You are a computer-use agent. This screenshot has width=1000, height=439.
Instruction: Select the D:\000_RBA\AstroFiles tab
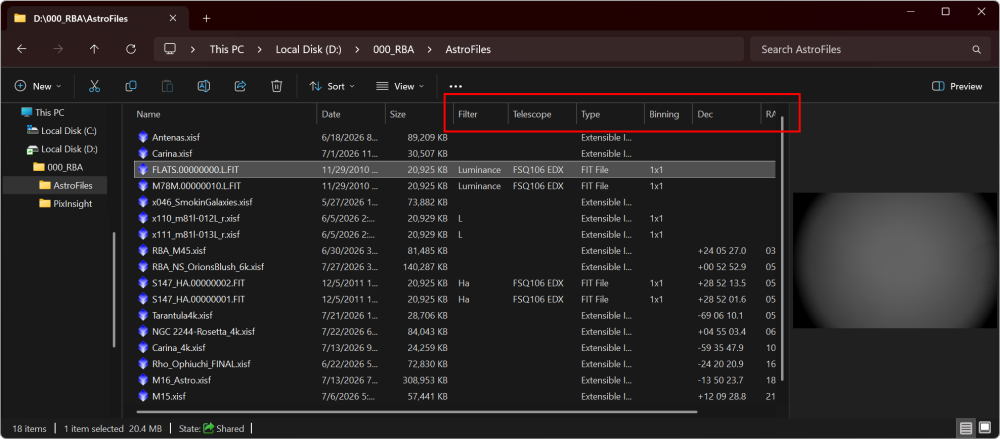tap(96, 19)
